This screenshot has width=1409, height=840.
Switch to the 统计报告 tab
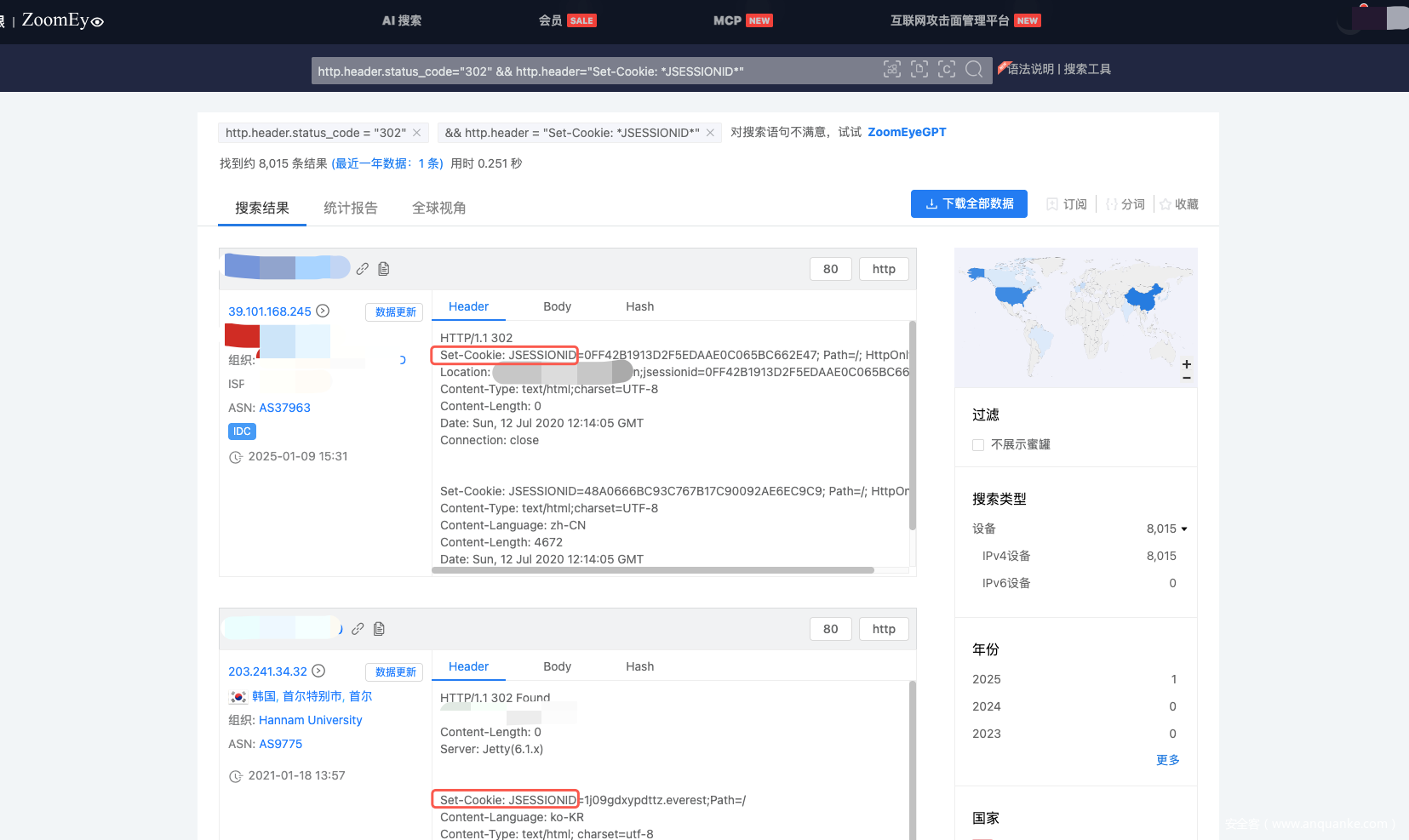click(x=350, y=208)
